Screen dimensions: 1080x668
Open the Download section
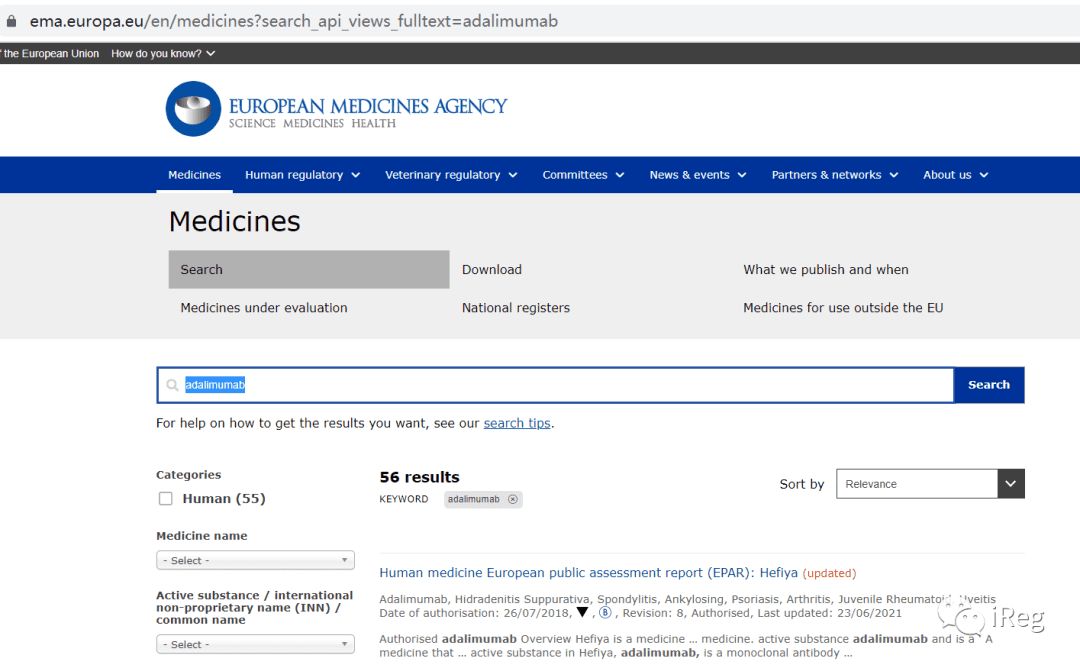492,270
